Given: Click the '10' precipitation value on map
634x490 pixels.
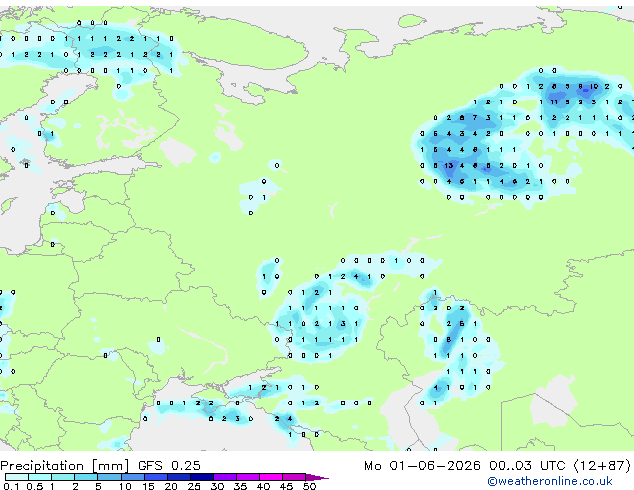Looking at the screenshot, I should pyautogui.click(x=594, y=86).
